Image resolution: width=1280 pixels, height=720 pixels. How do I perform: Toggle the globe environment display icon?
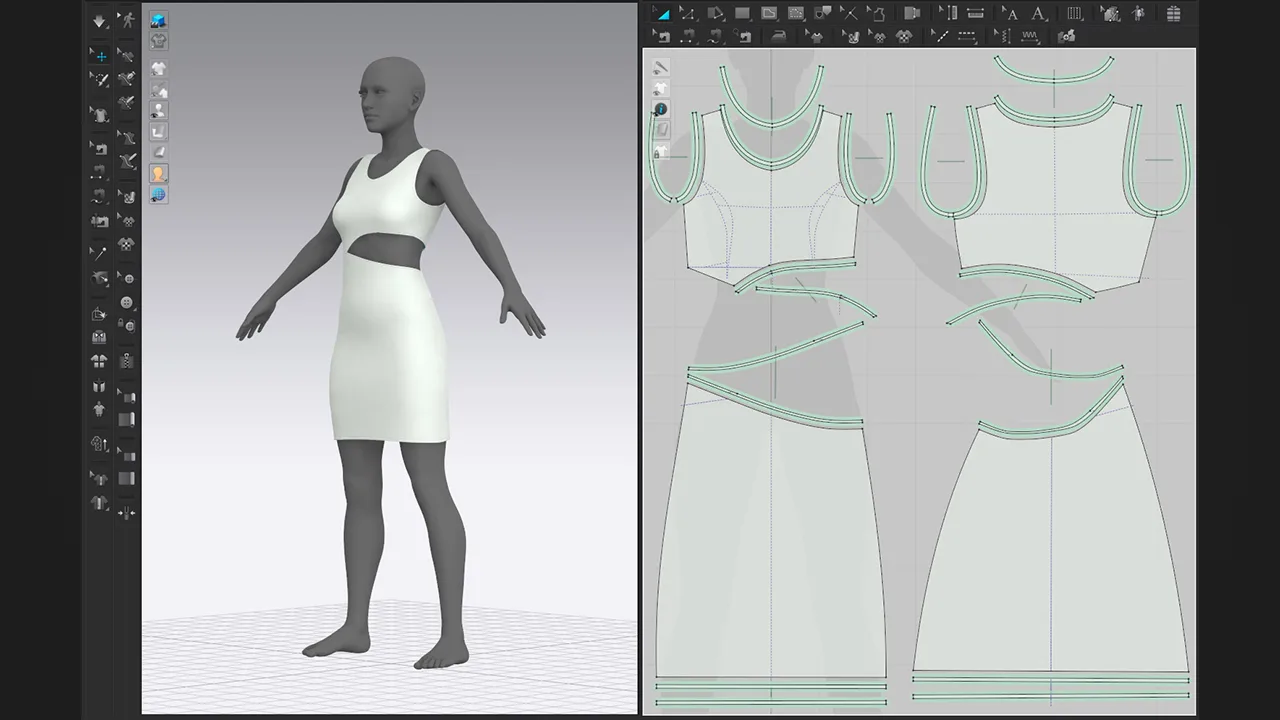click(158, 193)
